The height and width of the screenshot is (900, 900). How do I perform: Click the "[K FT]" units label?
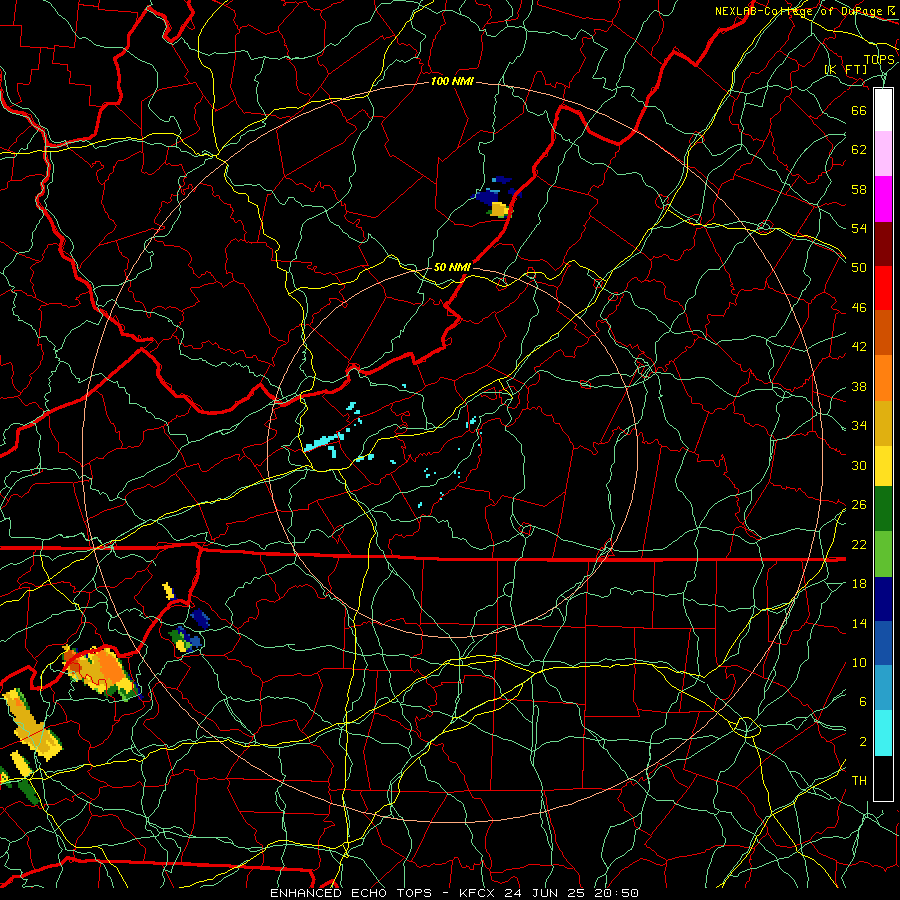click(846, 70)
